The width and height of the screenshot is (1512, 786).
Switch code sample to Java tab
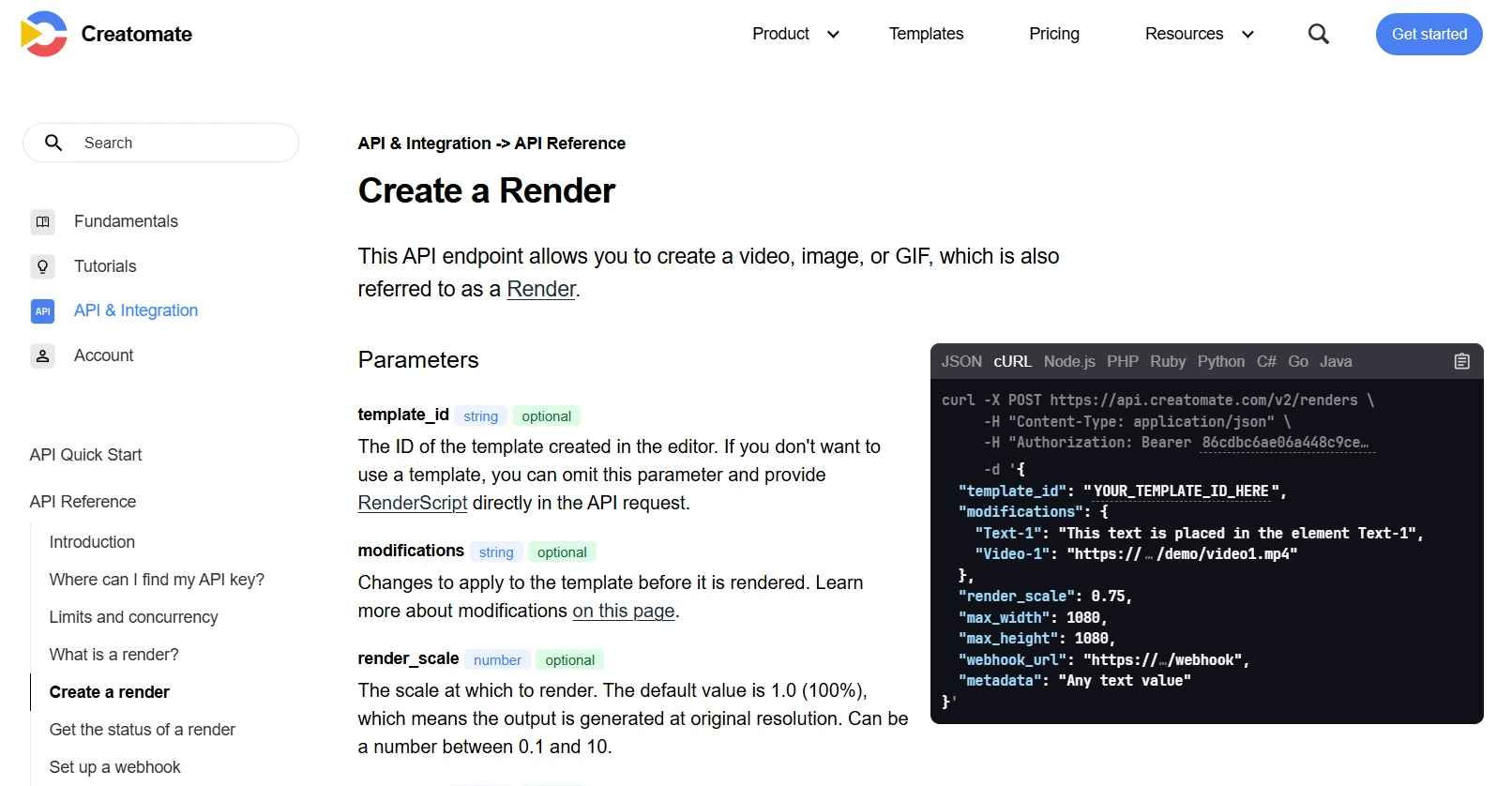[1336, 361]
